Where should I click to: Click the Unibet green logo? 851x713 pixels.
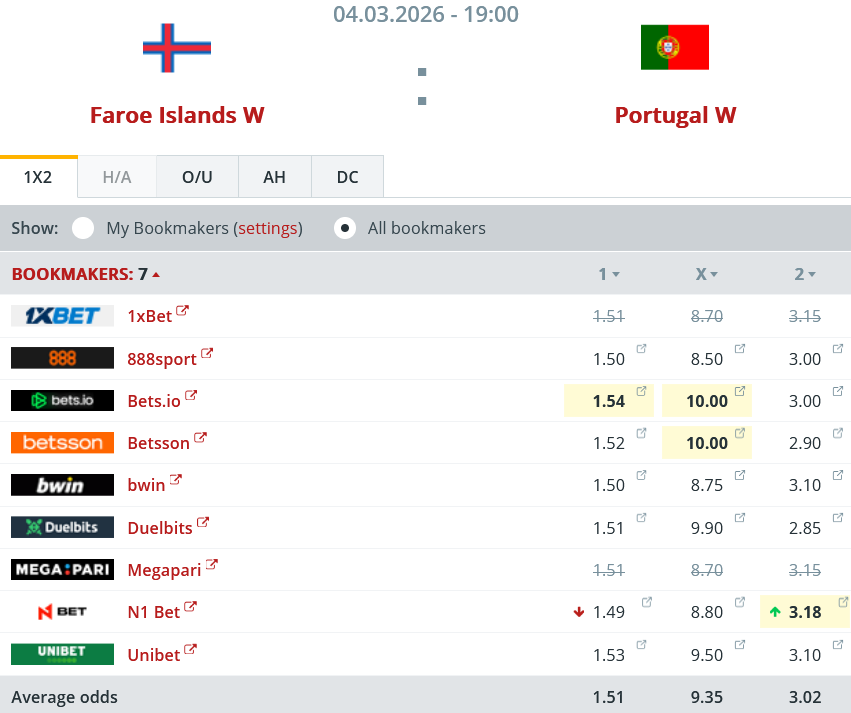click(61, 654)
